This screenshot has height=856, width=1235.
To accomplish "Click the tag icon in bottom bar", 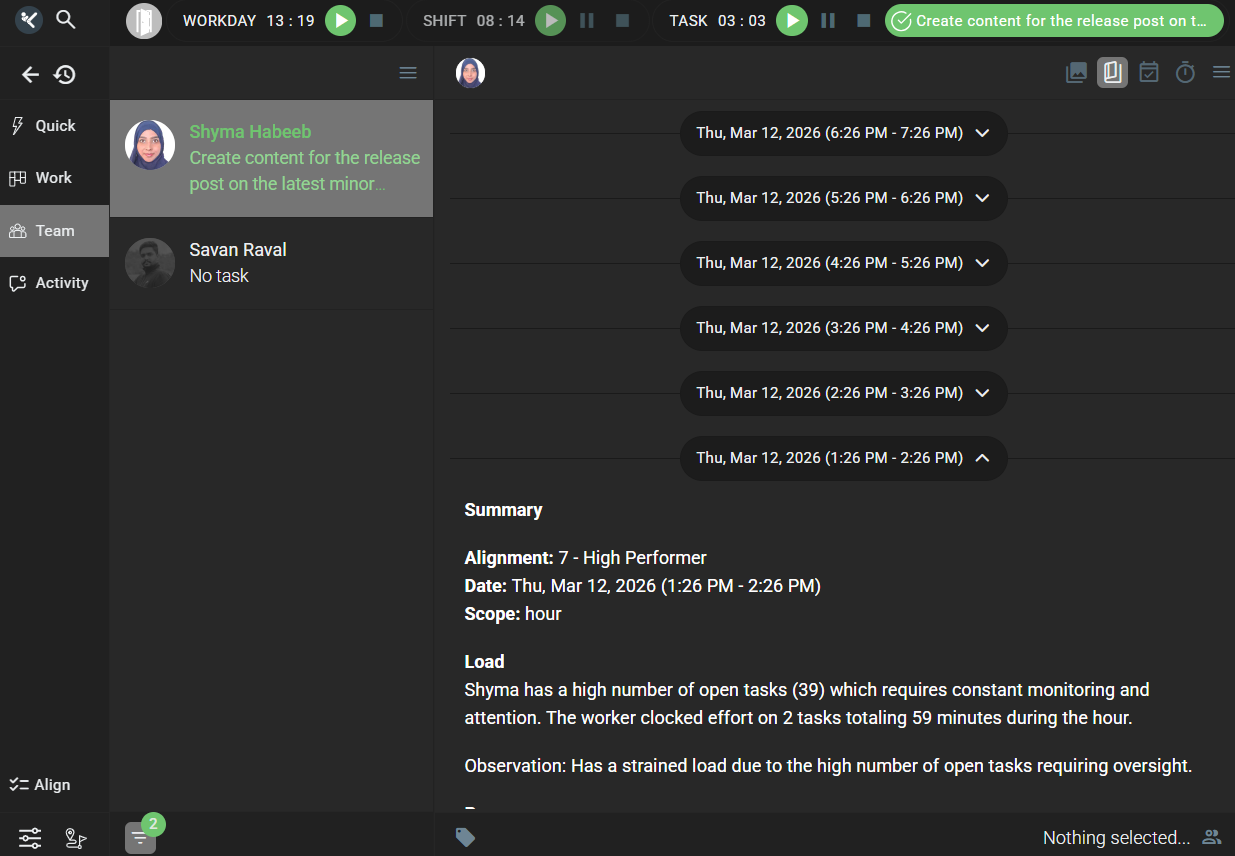I will coord(465,837).
